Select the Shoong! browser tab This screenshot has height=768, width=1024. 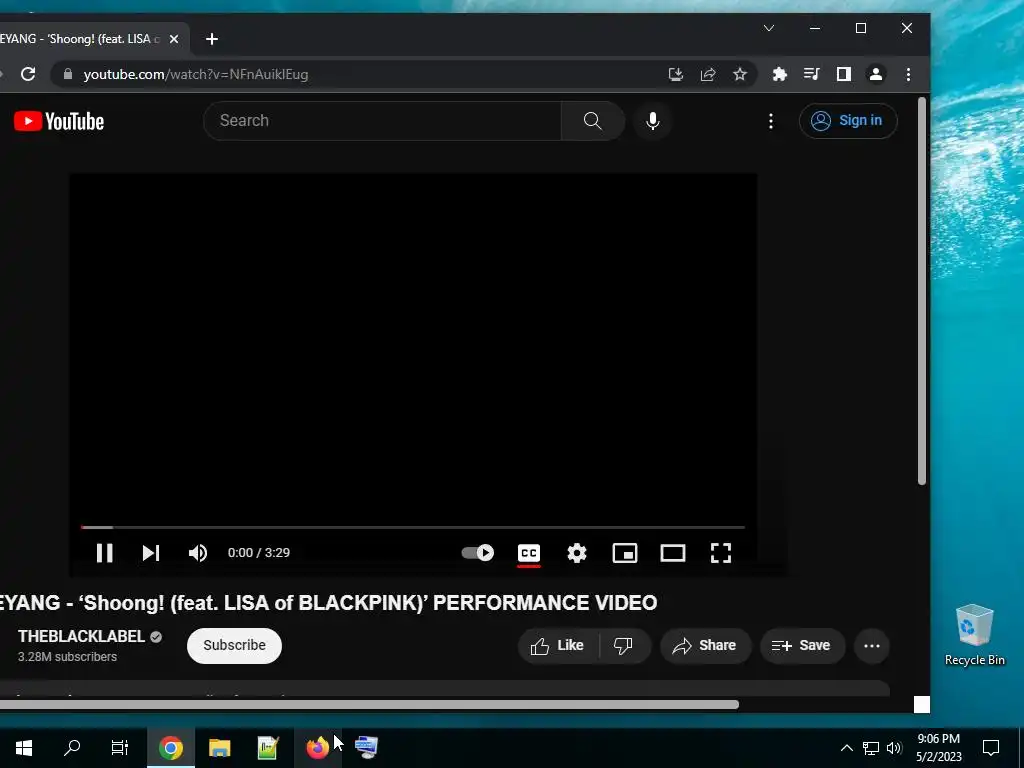coord(80,39)
